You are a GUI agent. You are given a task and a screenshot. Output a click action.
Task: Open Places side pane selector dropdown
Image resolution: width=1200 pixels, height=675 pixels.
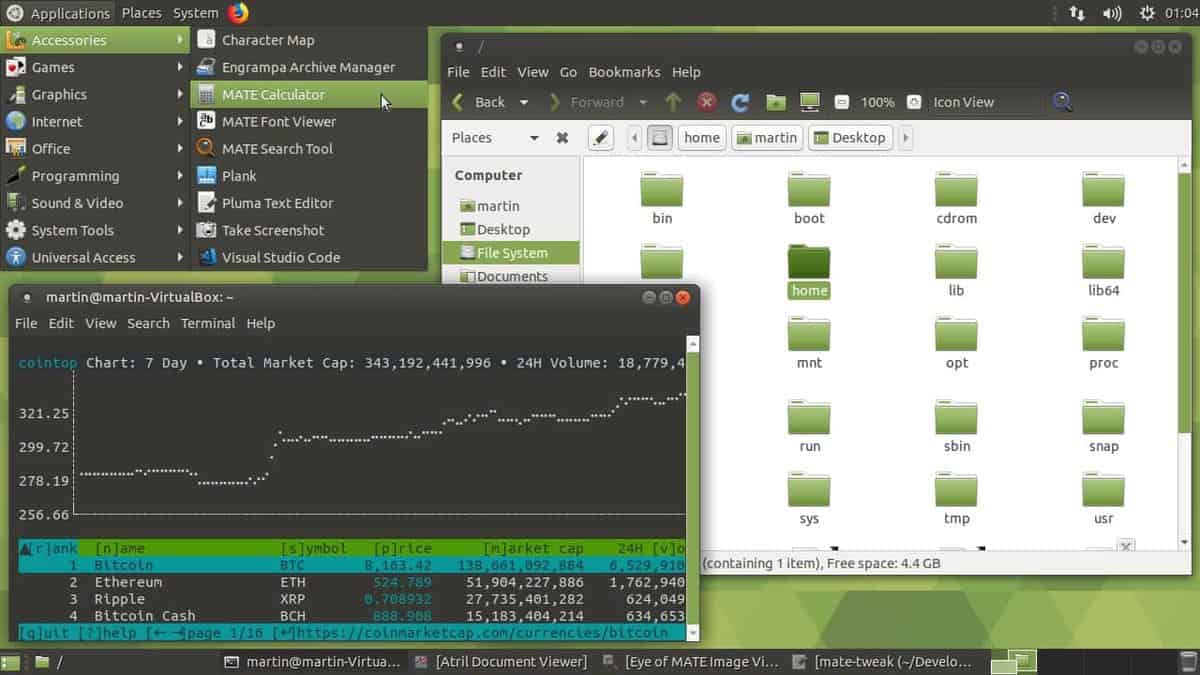tap(495, 138)
